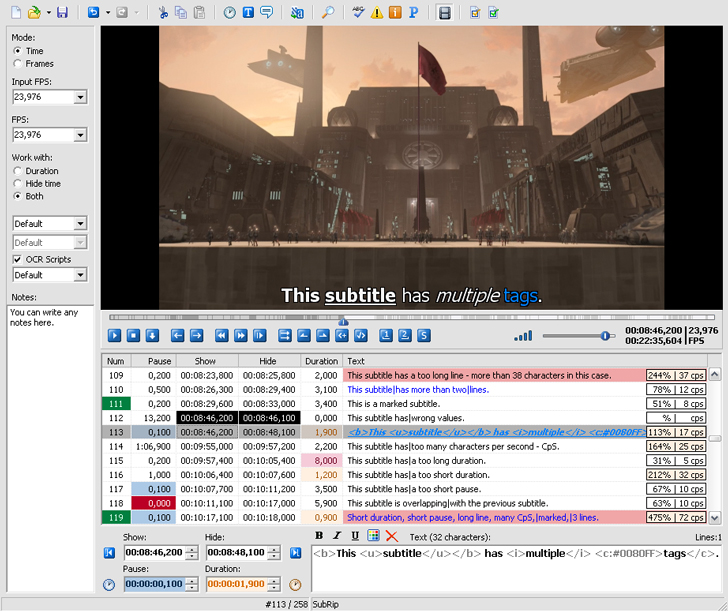Click the Save file icon in toolbar

pos(62,13)
